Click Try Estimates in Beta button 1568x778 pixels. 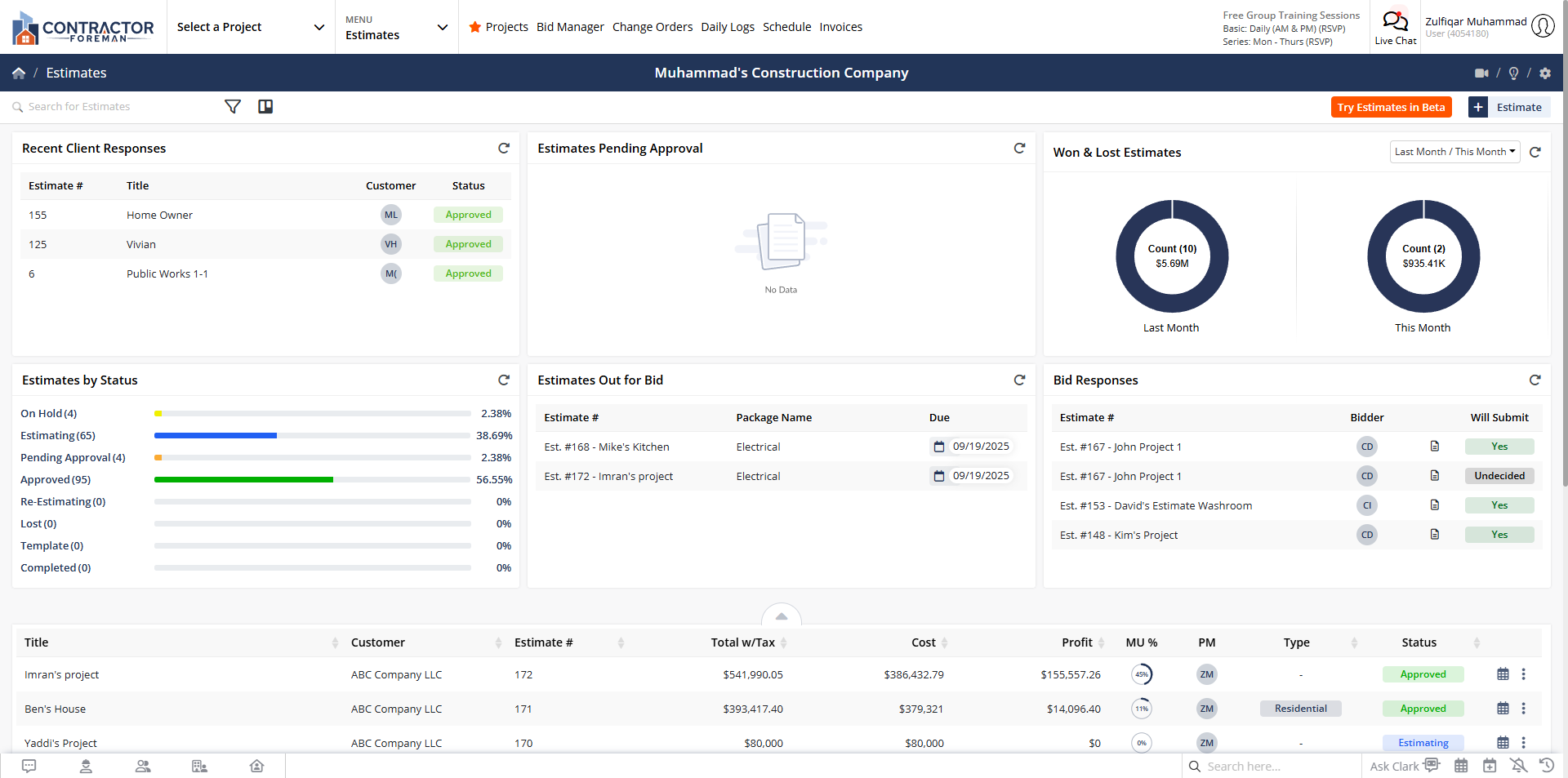click(x=1391, y=108)
